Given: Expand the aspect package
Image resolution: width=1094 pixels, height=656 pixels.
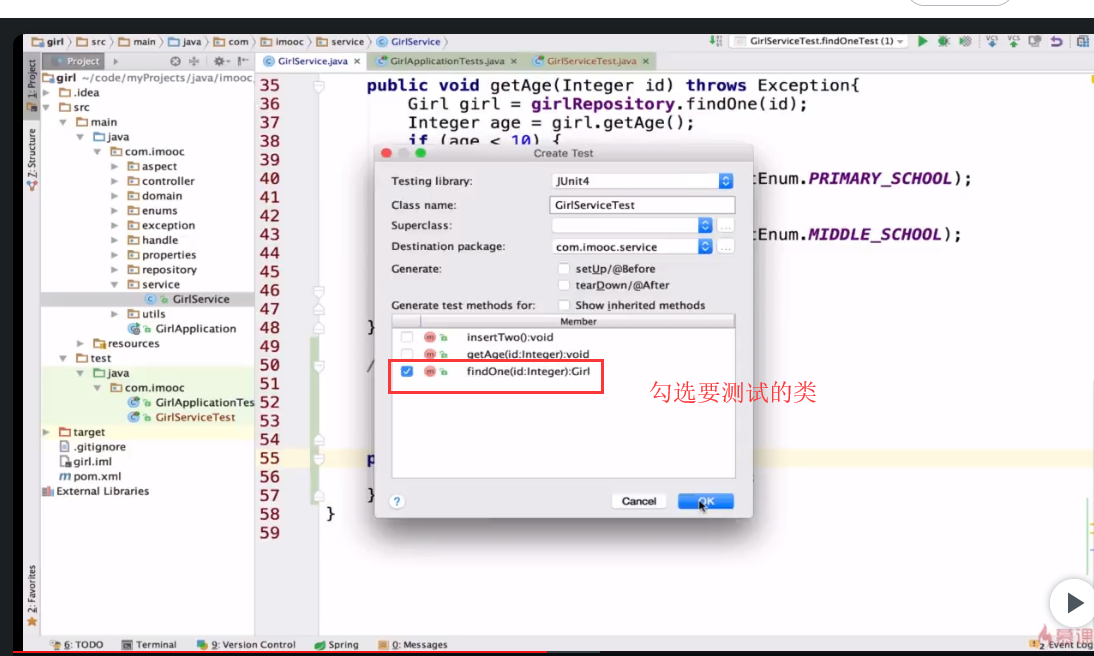Looking at the screenshot, I should pyautogui.click(x=114, y=166).
